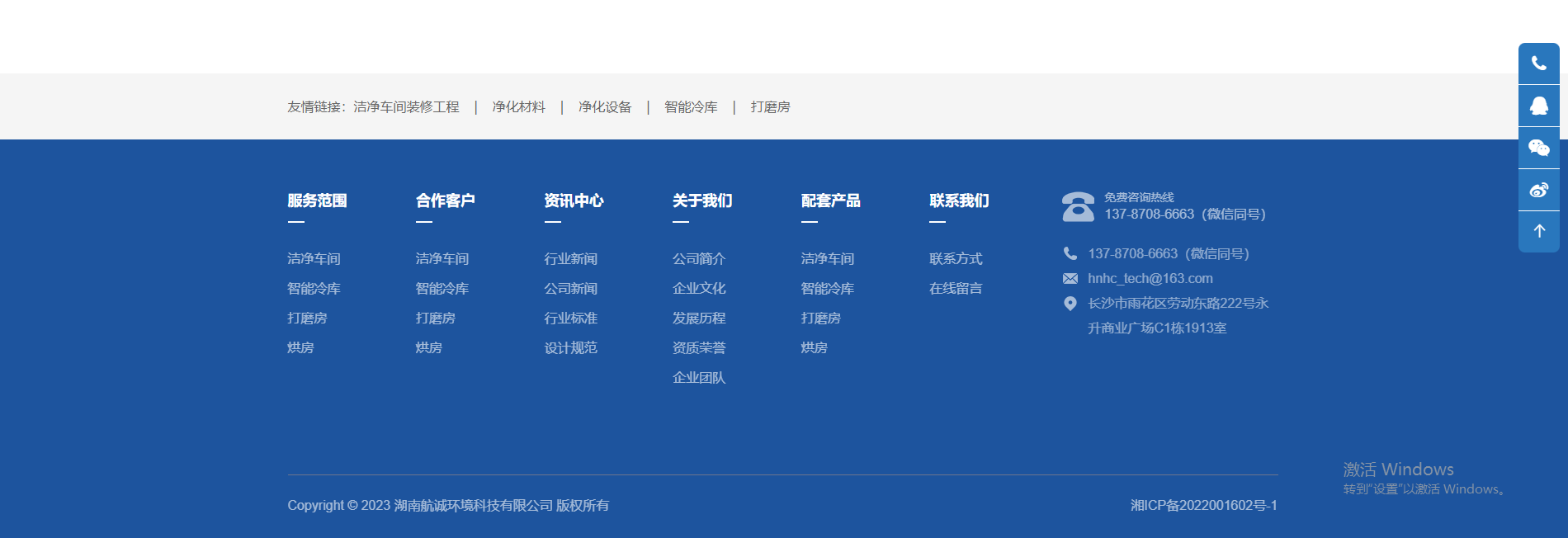Choose 烘房 under 配套产品
The height and width of the screenshot is (538, 1568).
(815, 348)
